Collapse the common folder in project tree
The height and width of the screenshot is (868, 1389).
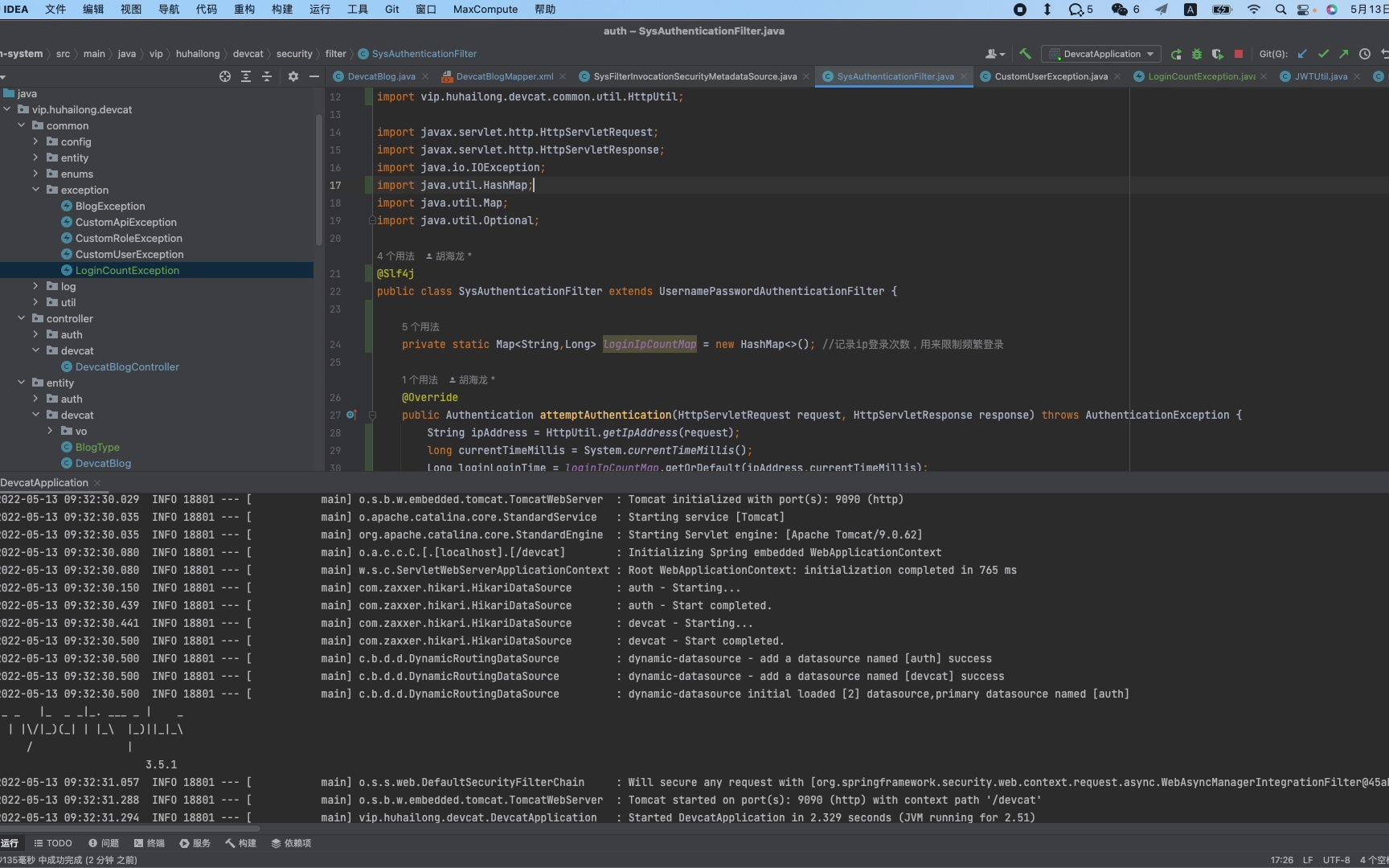(22, 125)
